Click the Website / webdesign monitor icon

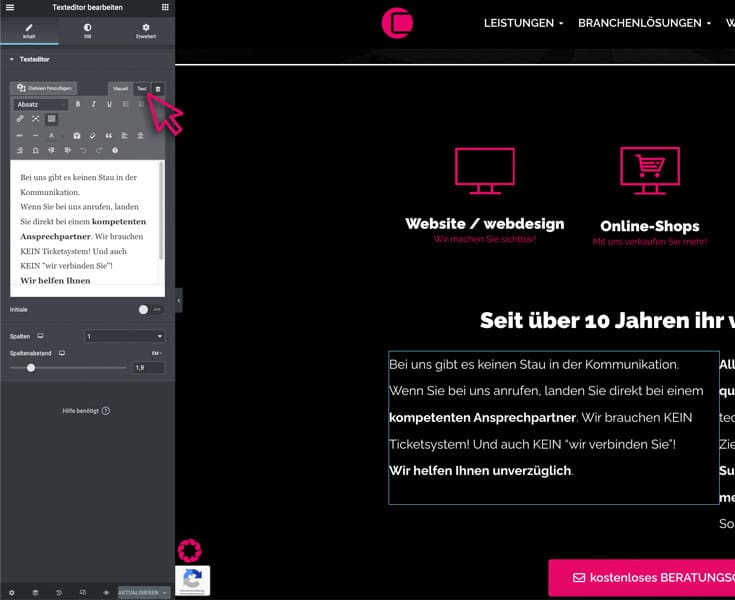tap(485, 171)
